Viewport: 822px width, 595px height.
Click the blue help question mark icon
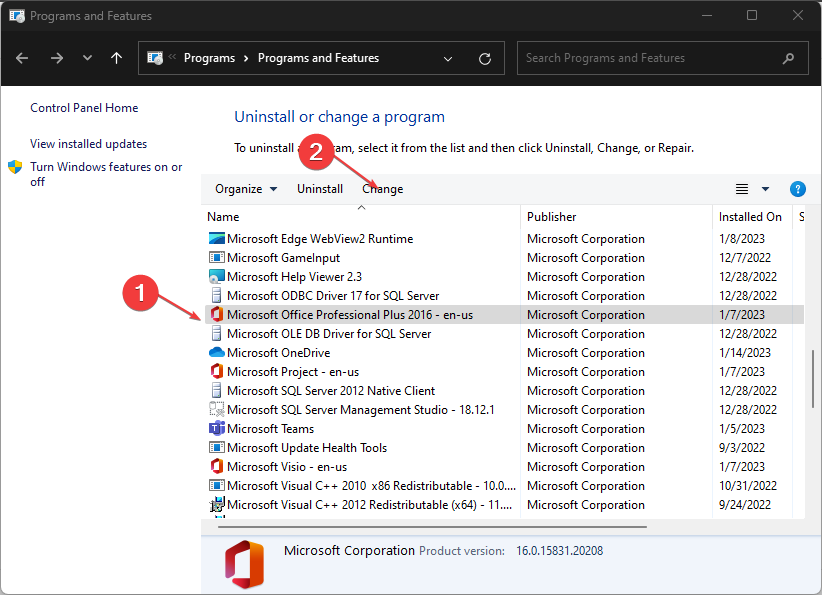797,189
